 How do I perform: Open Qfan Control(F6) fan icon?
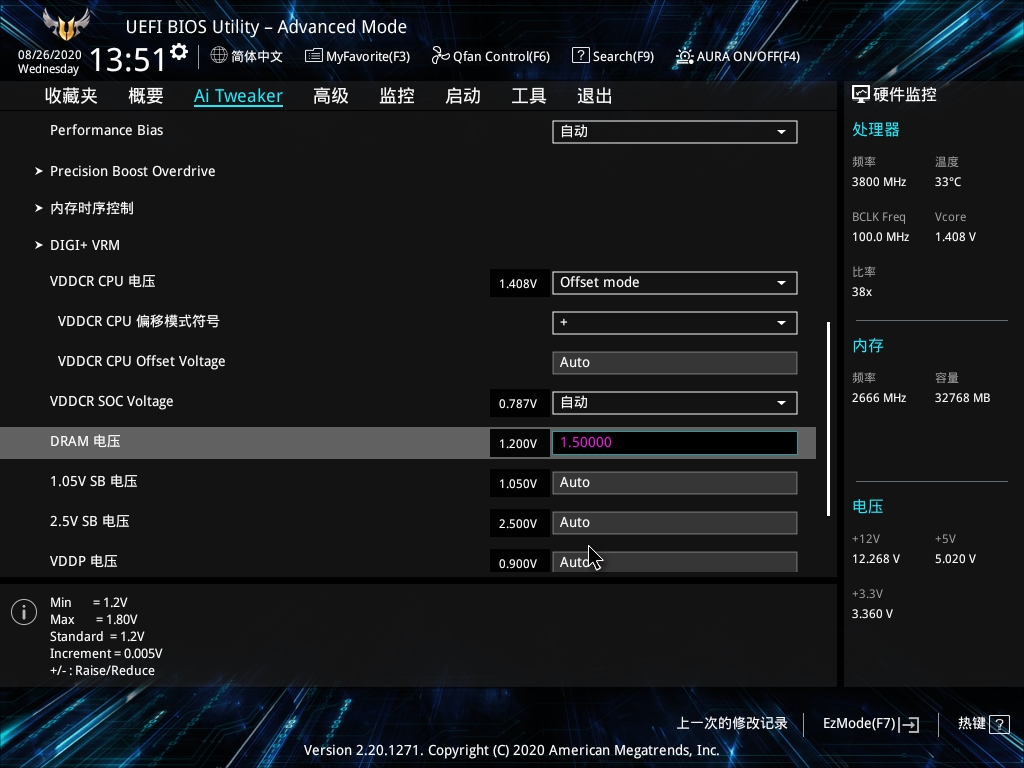[x=440, y=56]
